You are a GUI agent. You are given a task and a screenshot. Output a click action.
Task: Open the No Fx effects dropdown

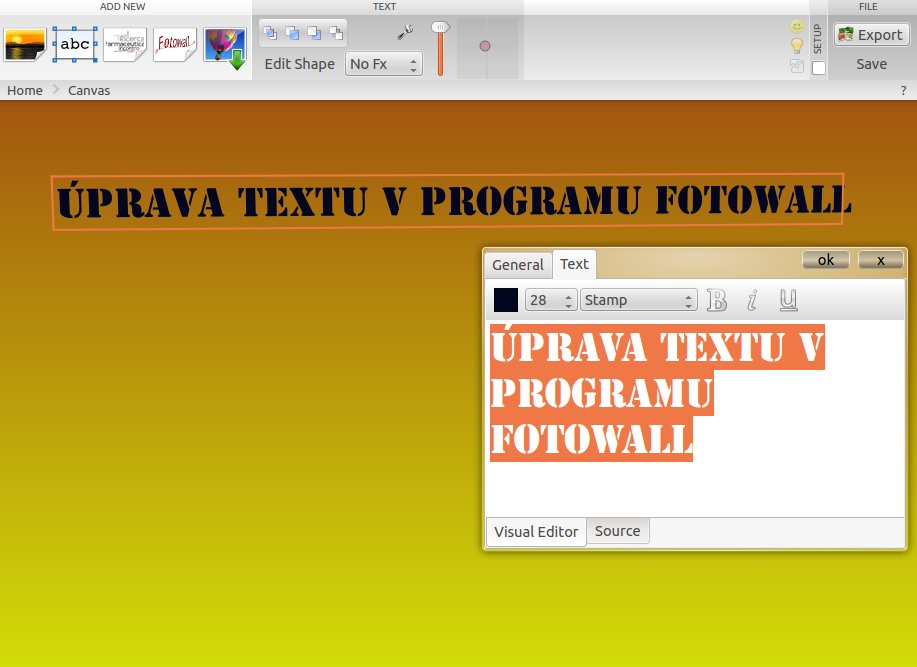[384, 64]
